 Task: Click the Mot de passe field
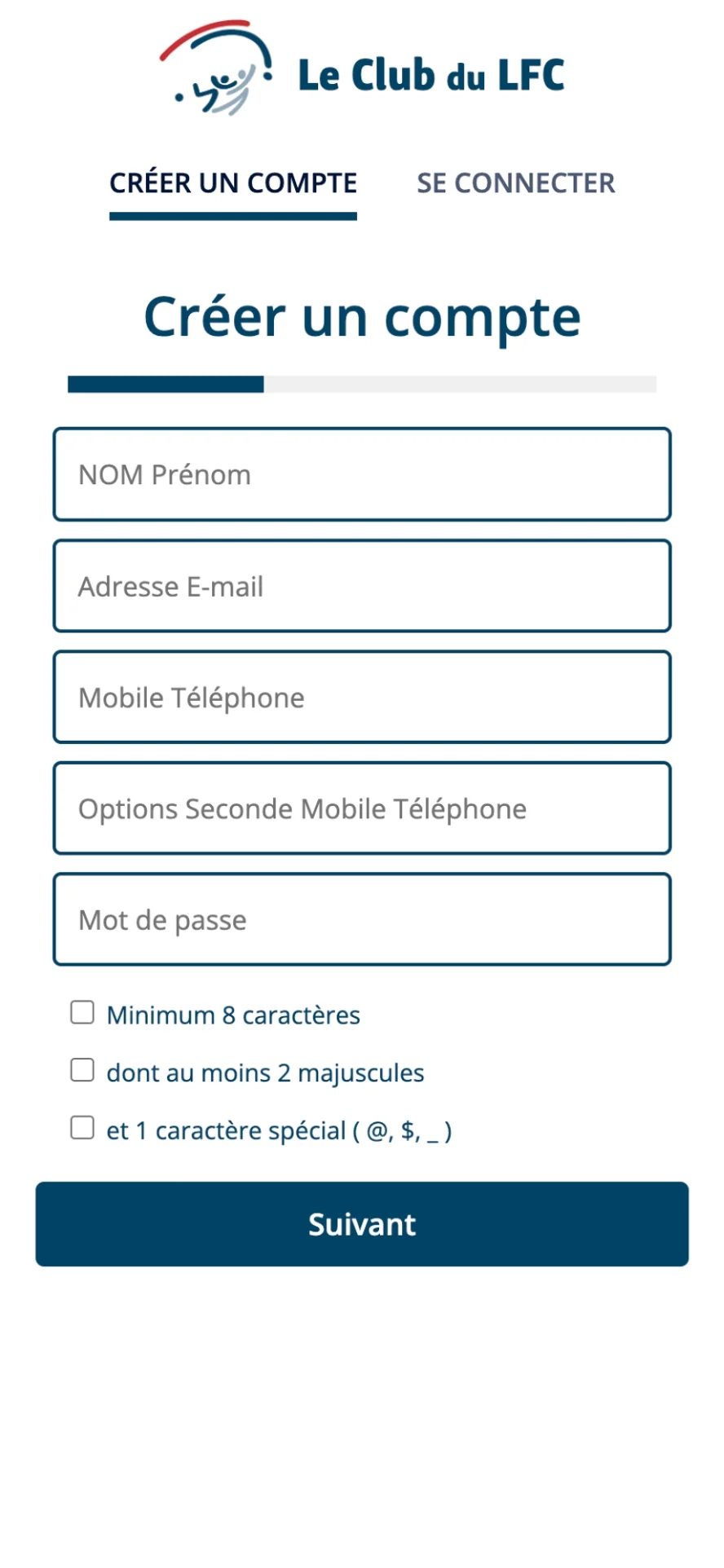362,920
